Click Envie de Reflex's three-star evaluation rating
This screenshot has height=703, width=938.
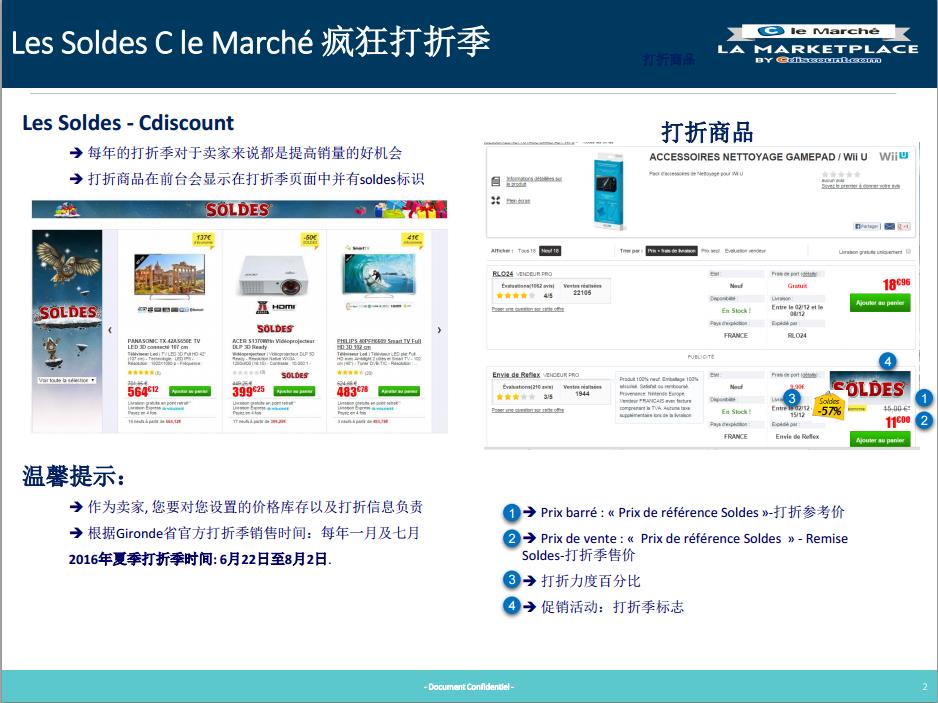click(516, 397)
